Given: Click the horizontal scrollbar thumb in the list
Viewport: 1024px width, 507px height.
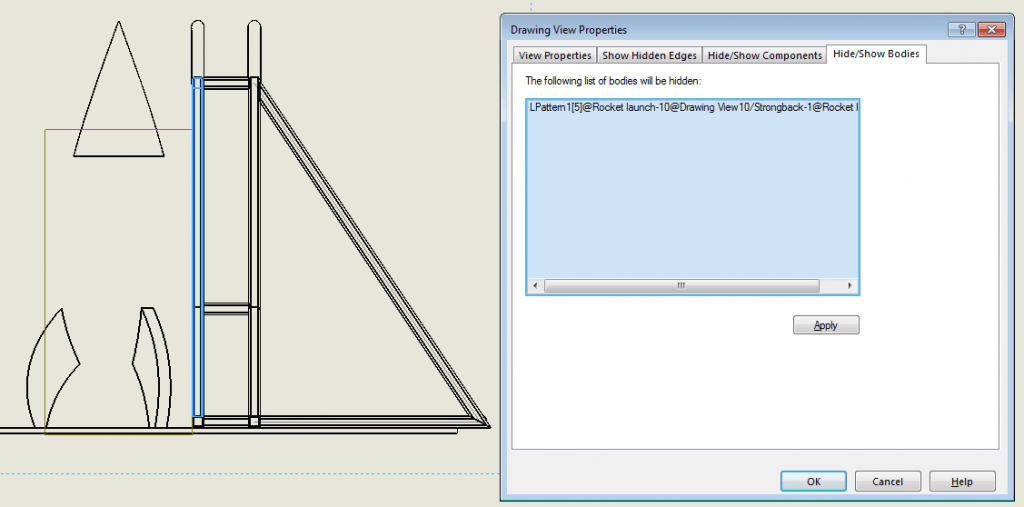Looking at the screenshot, I should pyautogui.click(x=680, y=286).
